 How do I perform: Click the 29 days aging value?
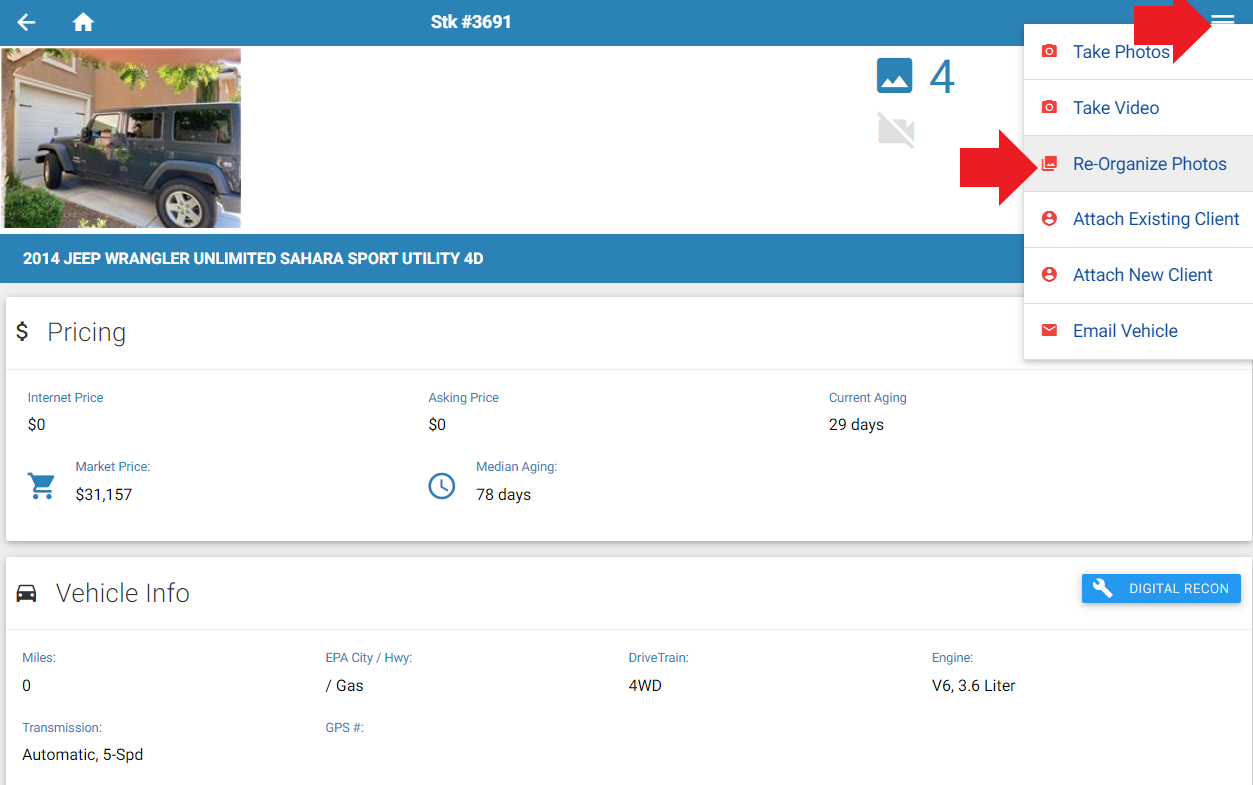coord(856,425)
